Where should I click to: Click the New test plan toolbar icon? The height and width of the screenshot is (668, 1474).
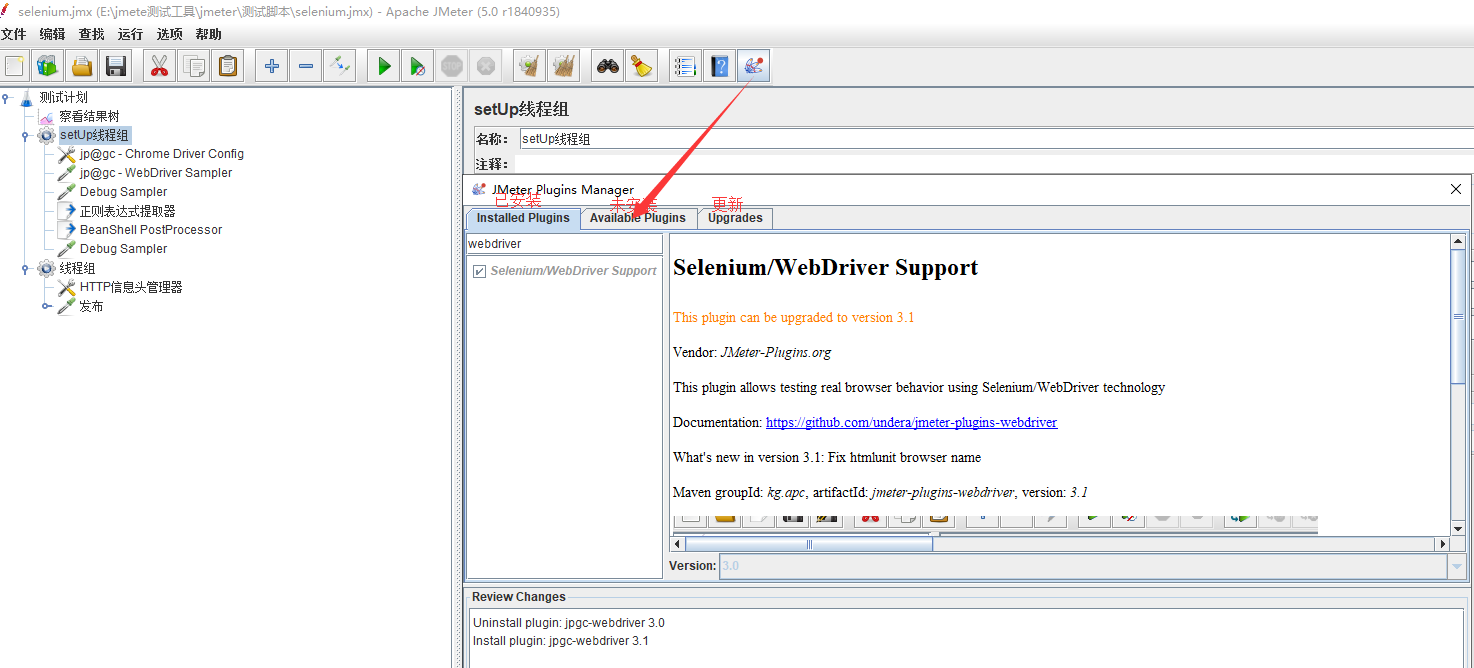pos(15,67)
